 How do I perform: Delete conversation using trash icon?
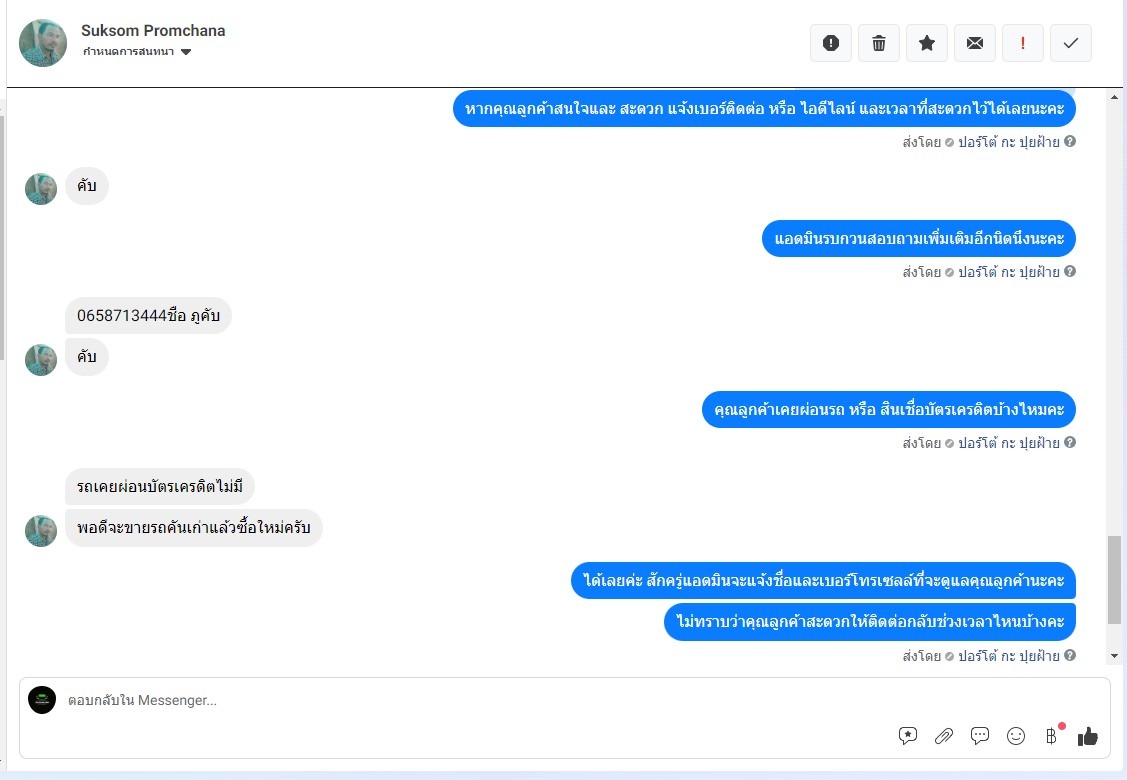point(878,43)
